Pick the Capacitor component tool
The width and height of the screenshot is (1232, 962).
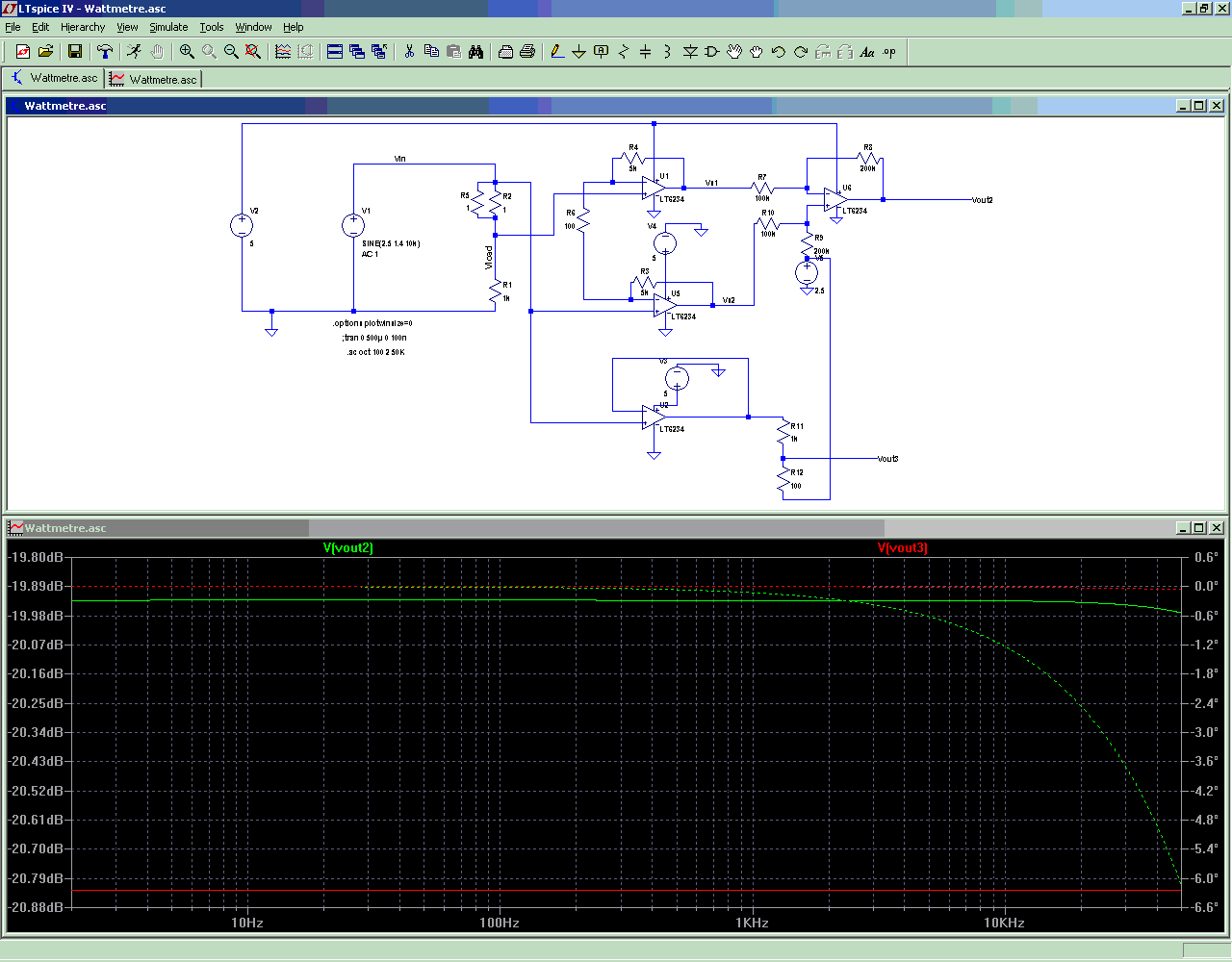click(646, 52)
